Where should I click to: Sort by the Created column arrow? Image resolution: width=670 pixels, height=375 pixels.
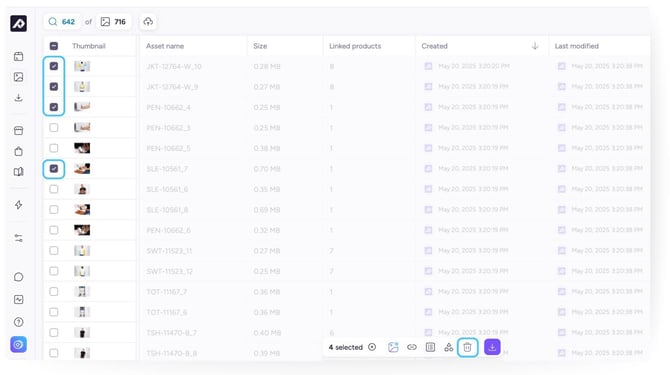535,46
